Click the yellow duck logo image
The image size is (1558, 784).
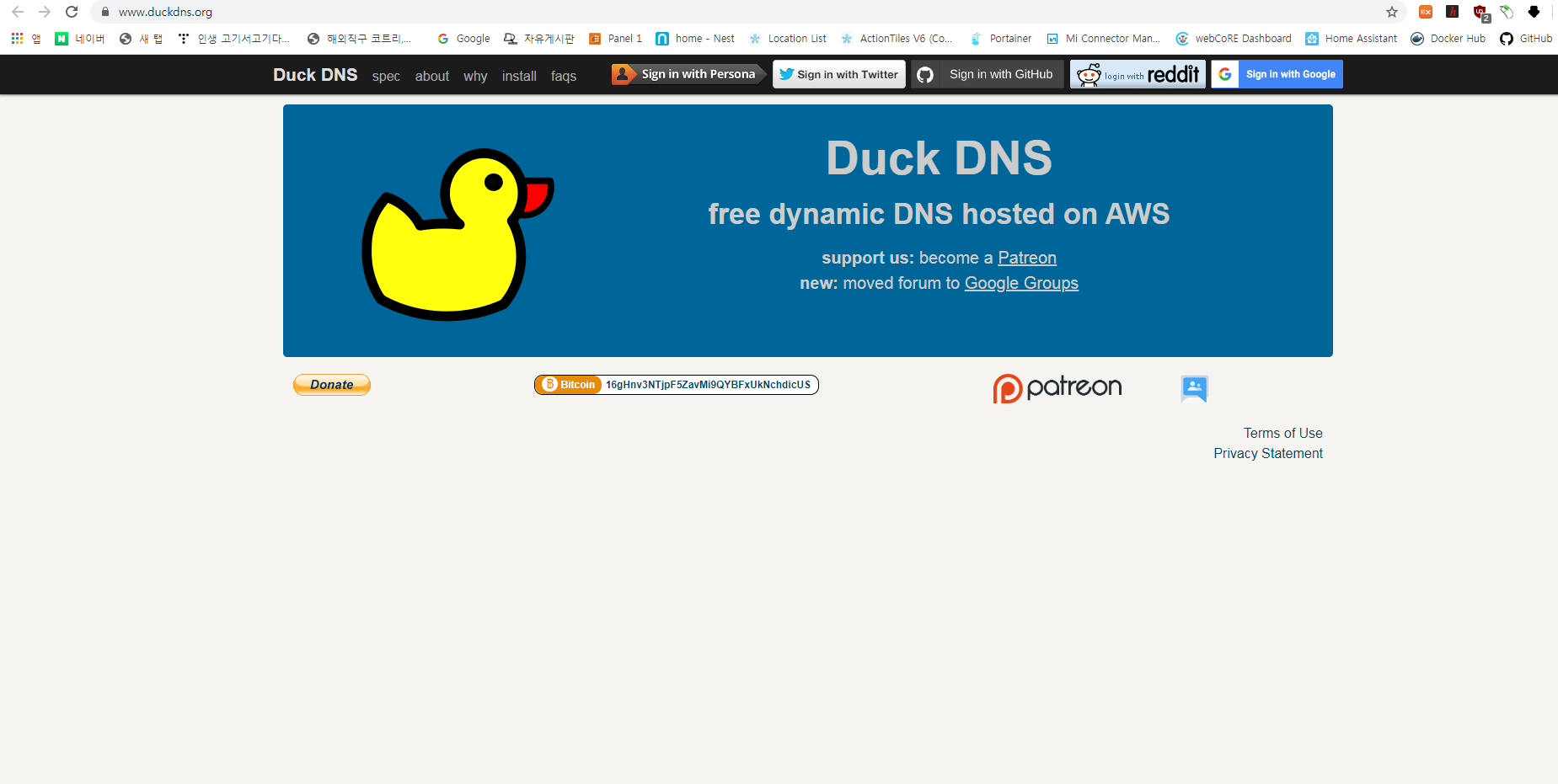tap(458, 235)
